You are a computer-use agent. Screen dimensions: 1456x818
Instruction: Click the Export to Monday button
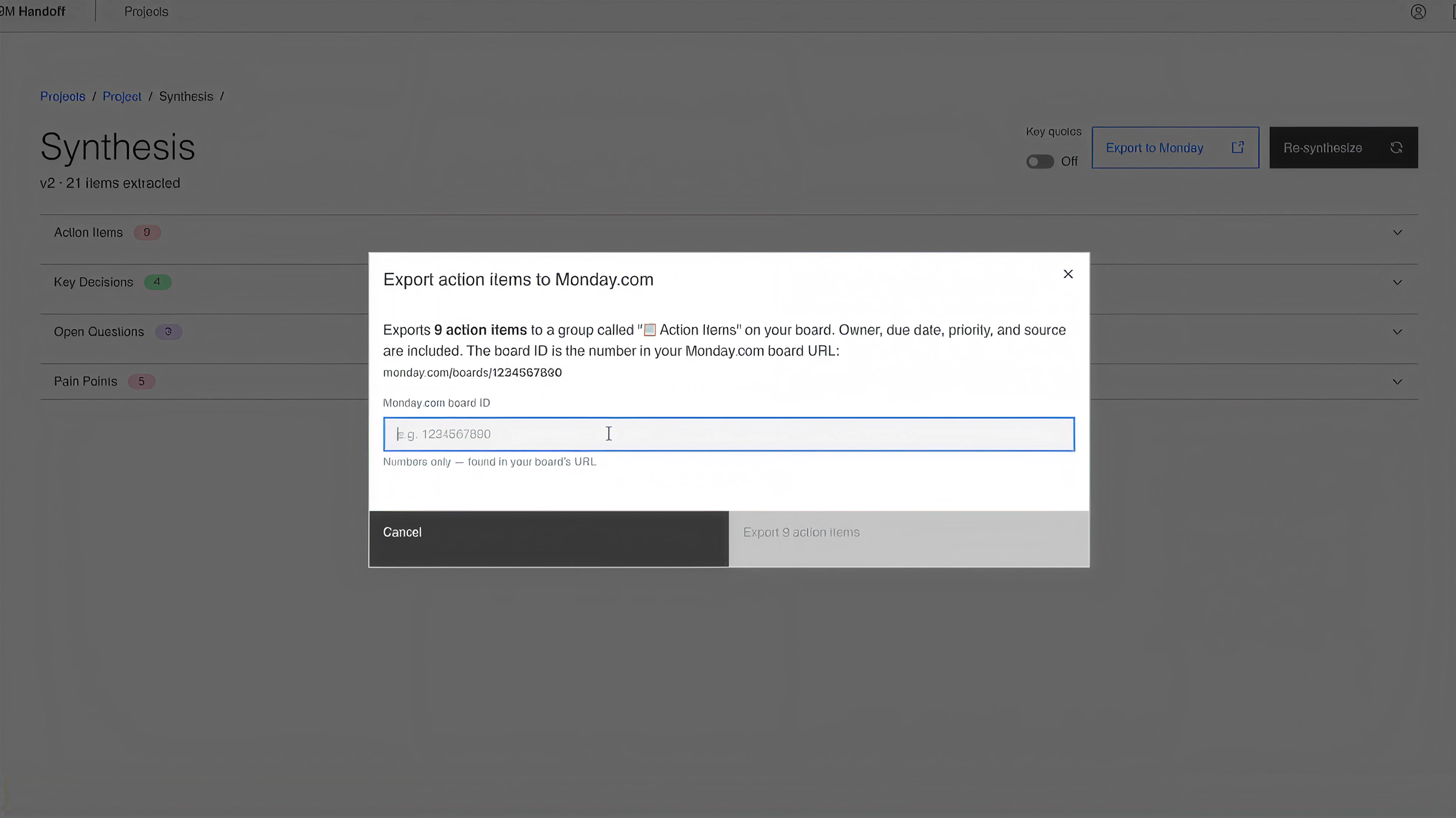pyautogui.click(x=1175, y=148)
